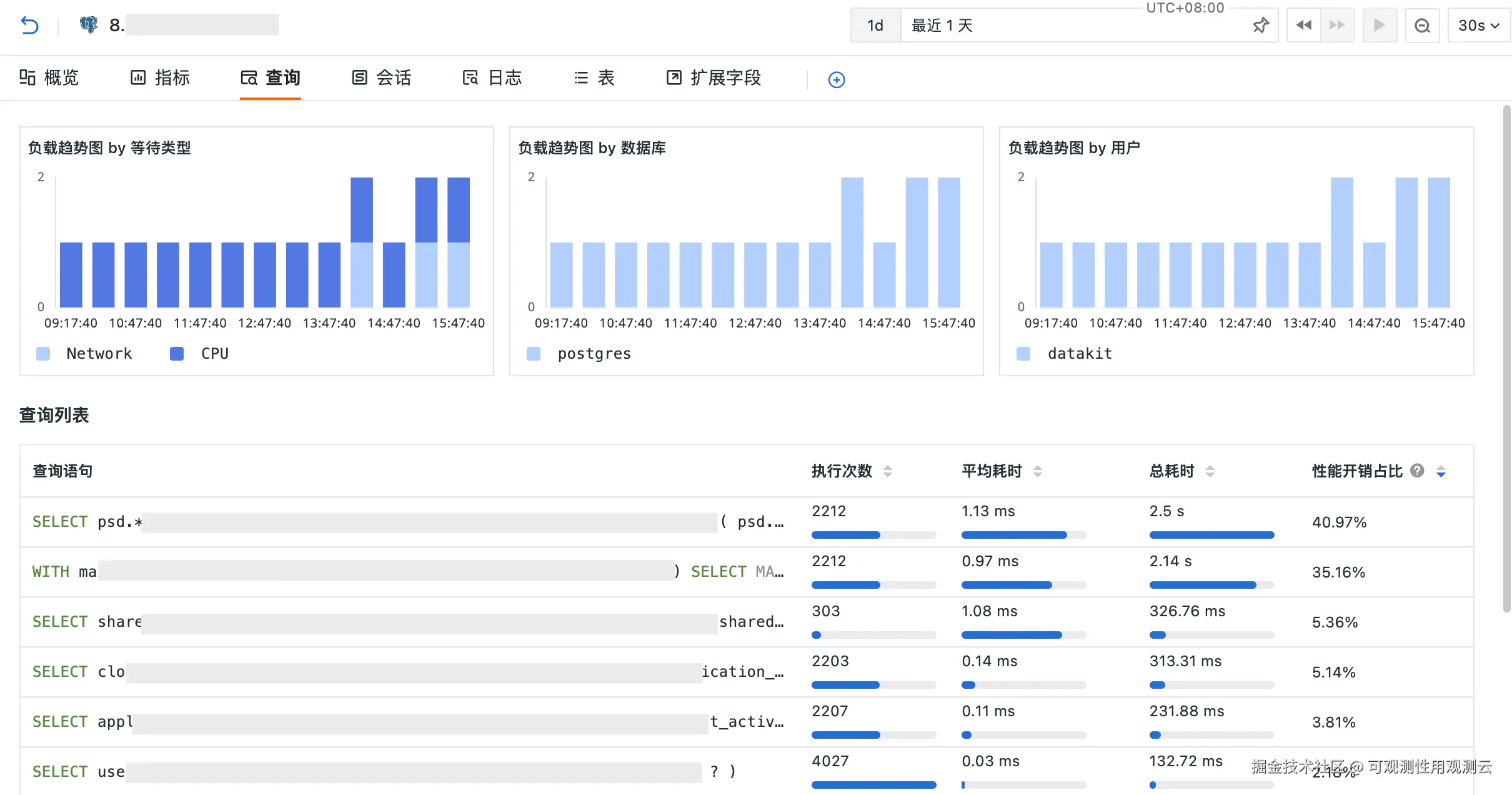
Task: Switch to the 指标 tab
Action: (x=160, y=77)
